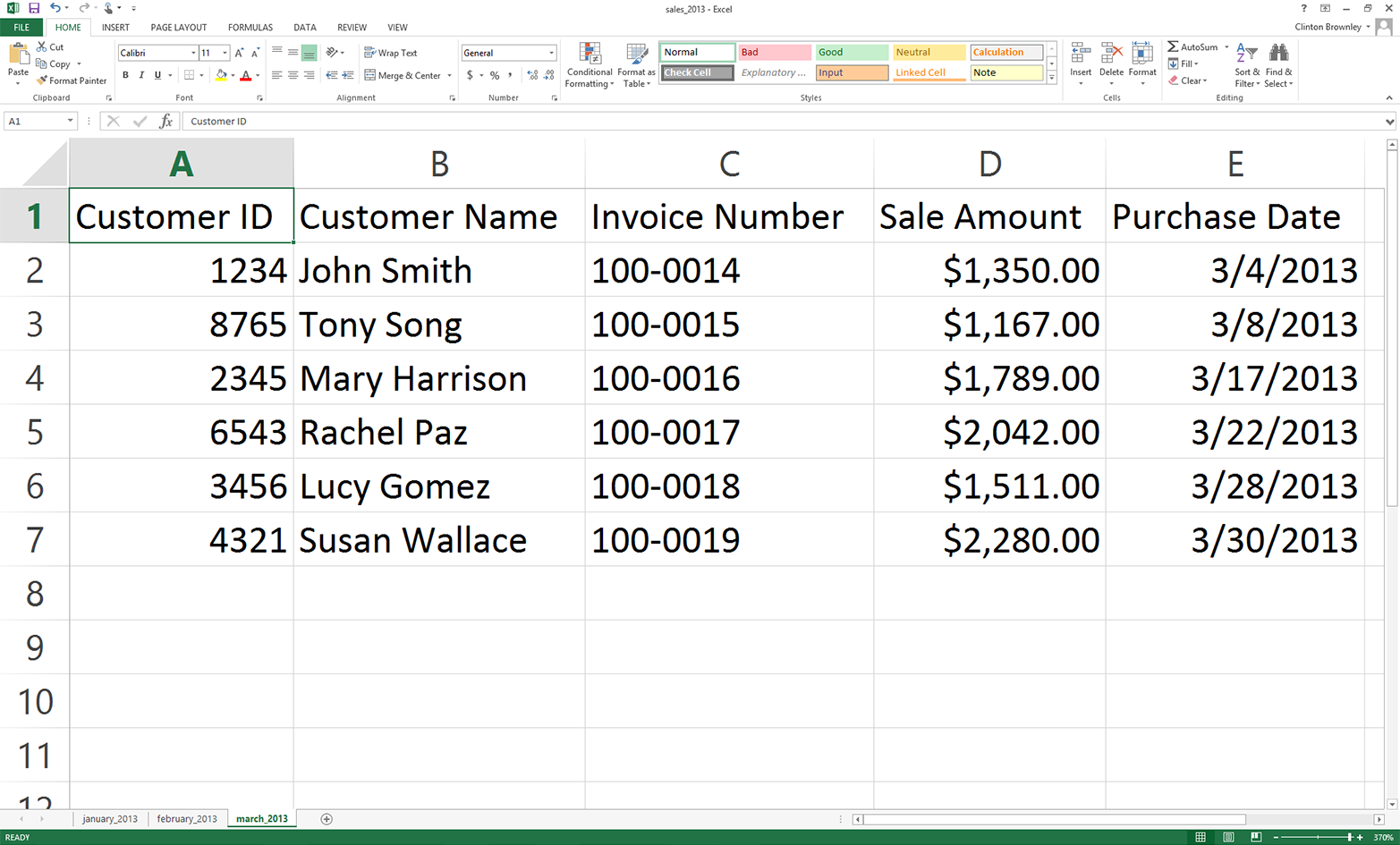Switch to the FORMULAS ribbon tab
This screenshot has width=1400, height=845.
click(250, 27)
